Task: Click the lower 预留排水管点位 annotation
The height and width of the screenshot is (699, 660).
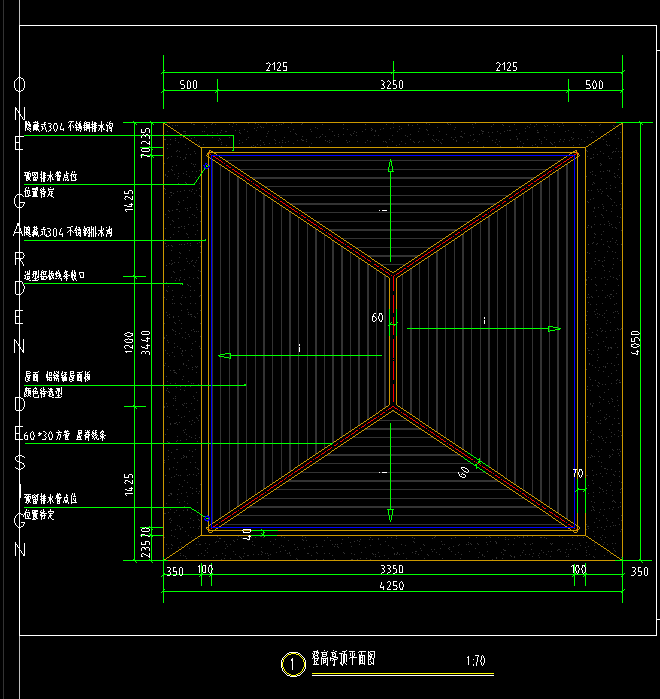Action: click(x=50, y=499)
